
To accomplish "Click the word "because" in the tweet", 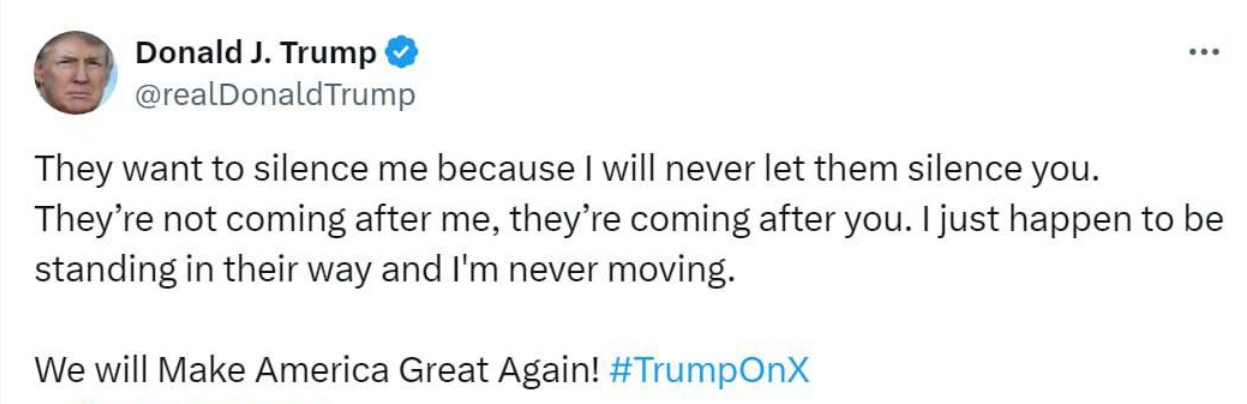I will (510, 168).
